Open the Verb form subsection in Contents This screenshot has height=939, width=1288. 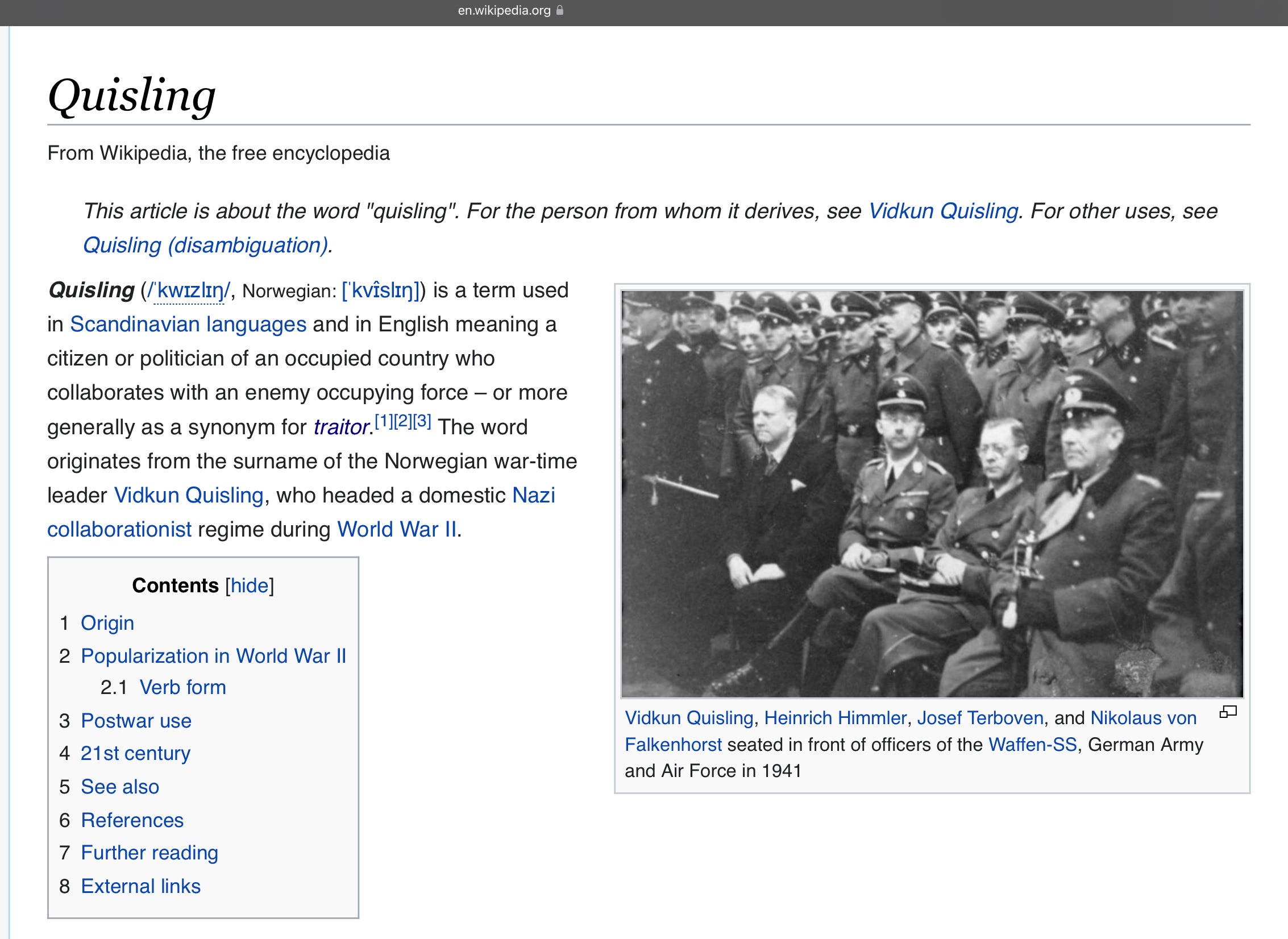(x=182, y=688)
